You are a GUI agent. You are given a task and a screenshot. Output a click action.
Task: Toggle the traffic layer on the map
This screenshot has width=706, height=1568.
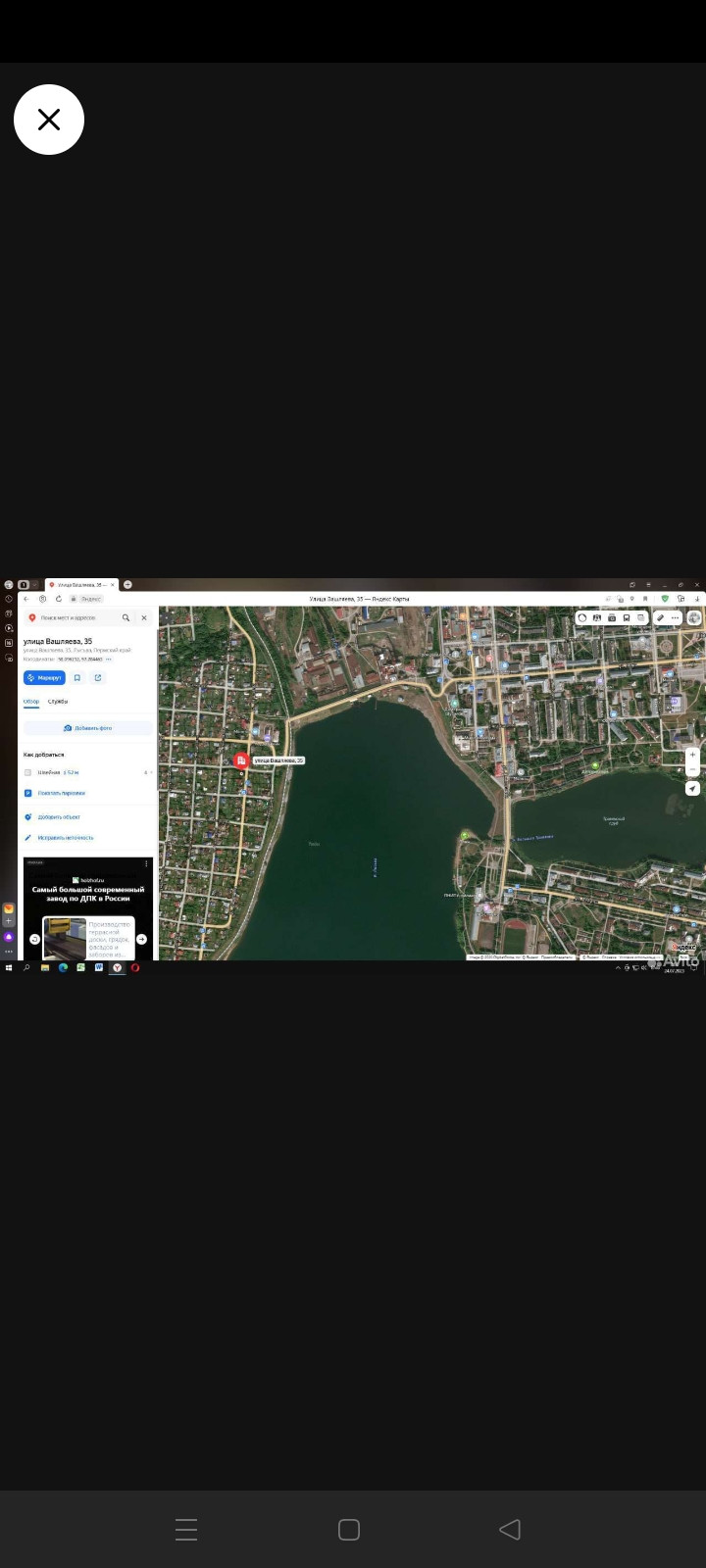[582, 618]
